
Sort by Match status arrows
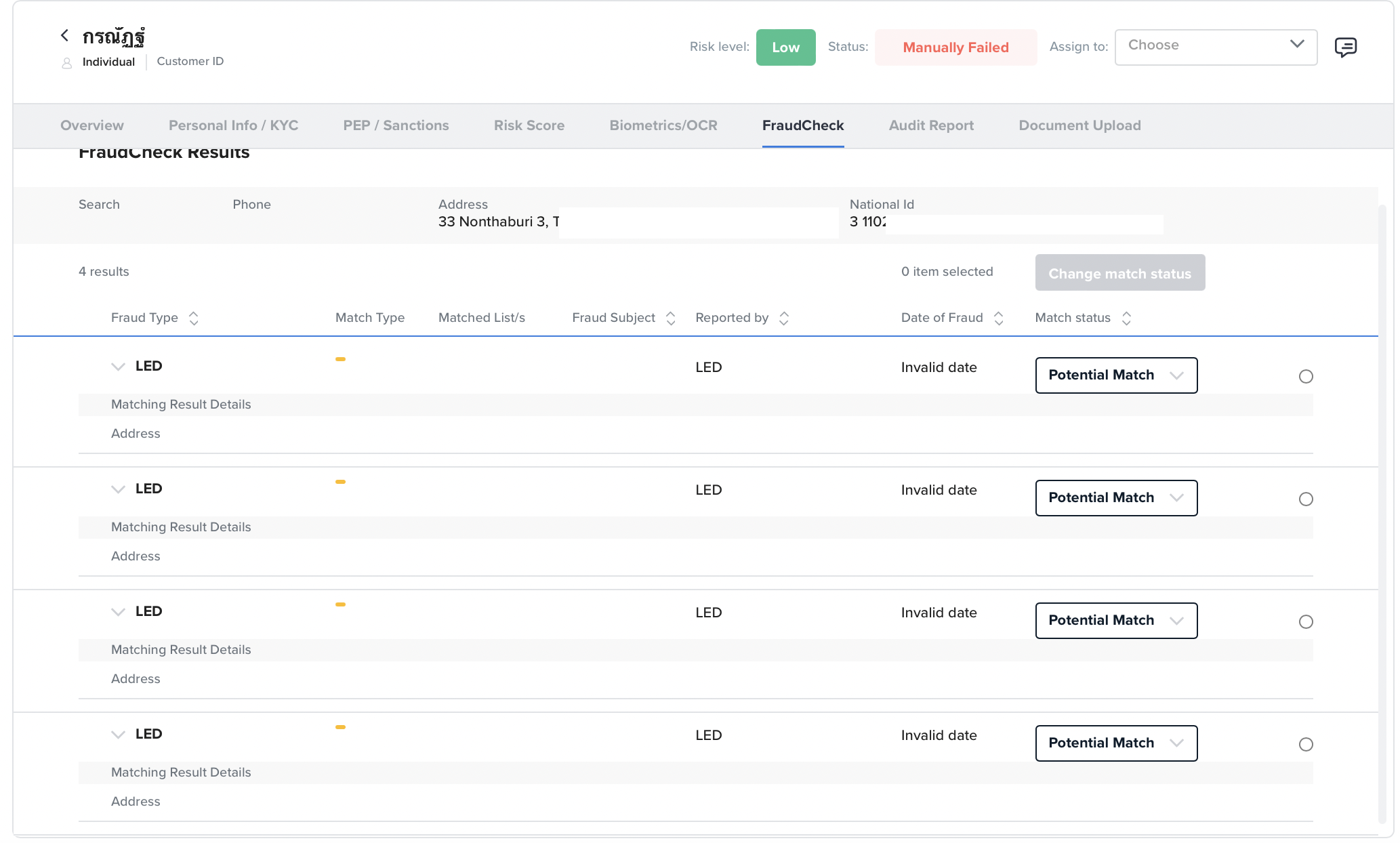click(1126, 318)
